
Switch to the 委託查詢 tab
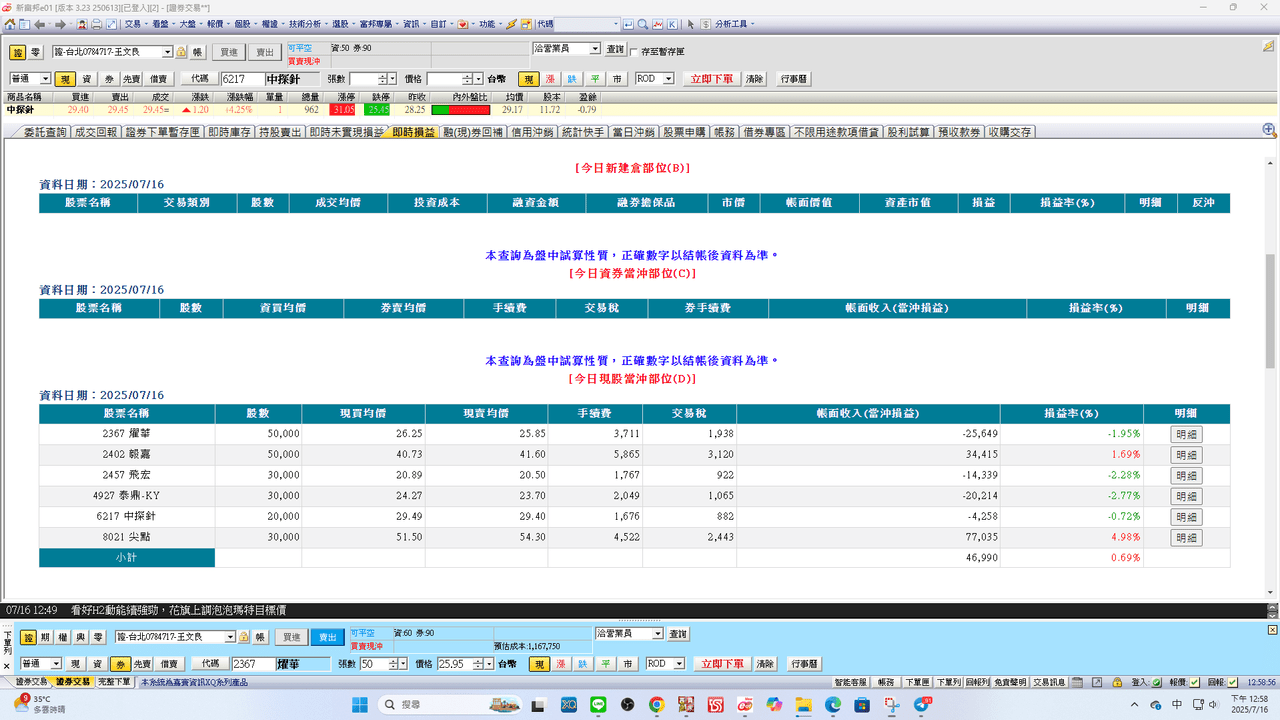(x=44, y=132)
